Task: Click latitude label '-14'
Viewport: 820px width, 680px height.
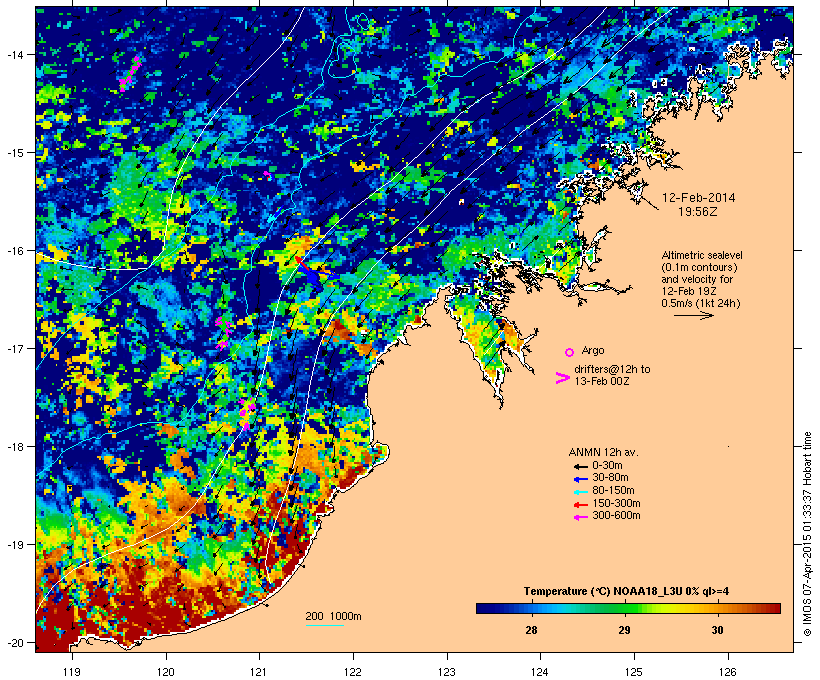Action: (14, 54)
